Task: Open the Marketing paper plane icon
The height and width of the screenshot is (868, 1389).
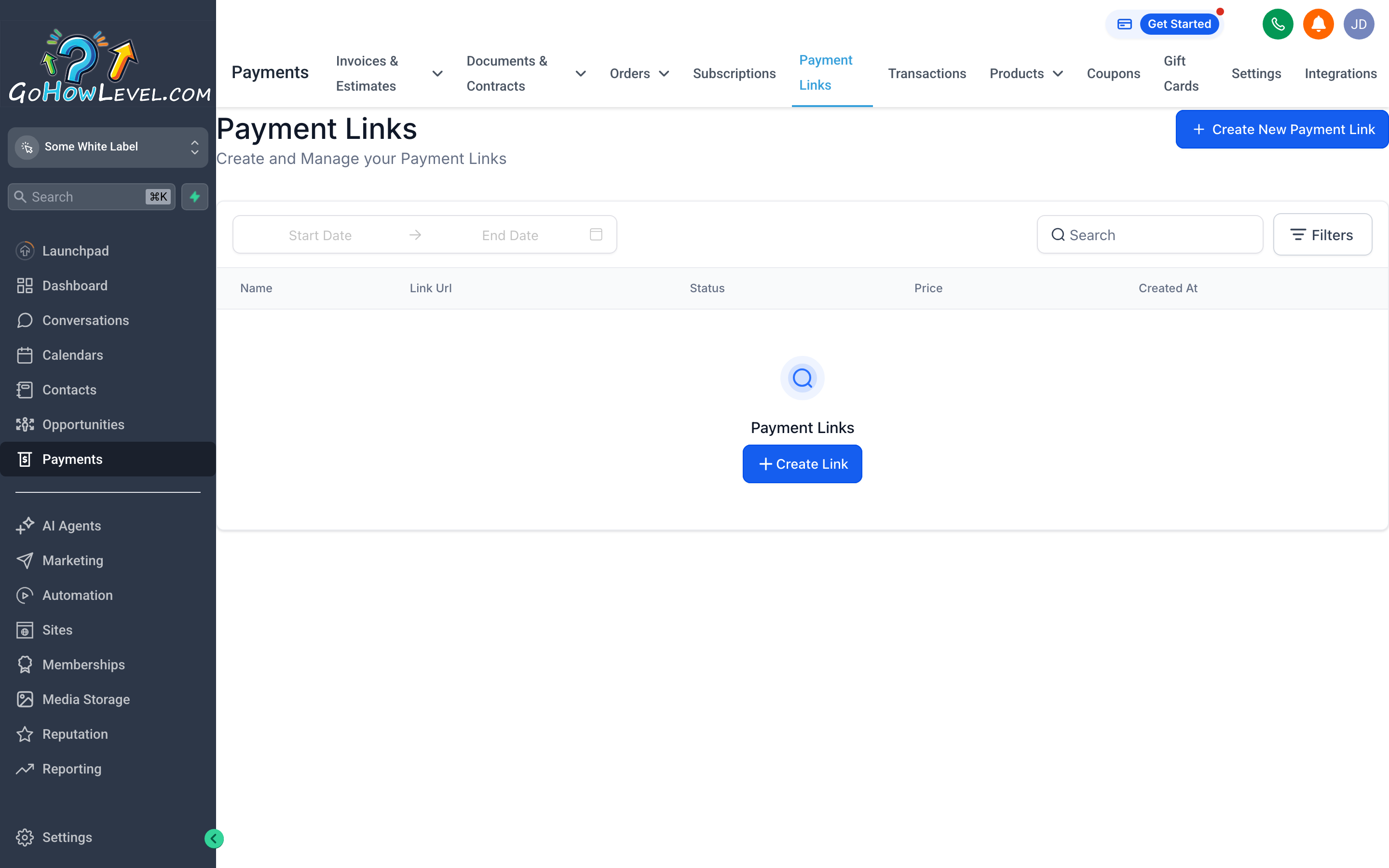Action: (25, 560)
